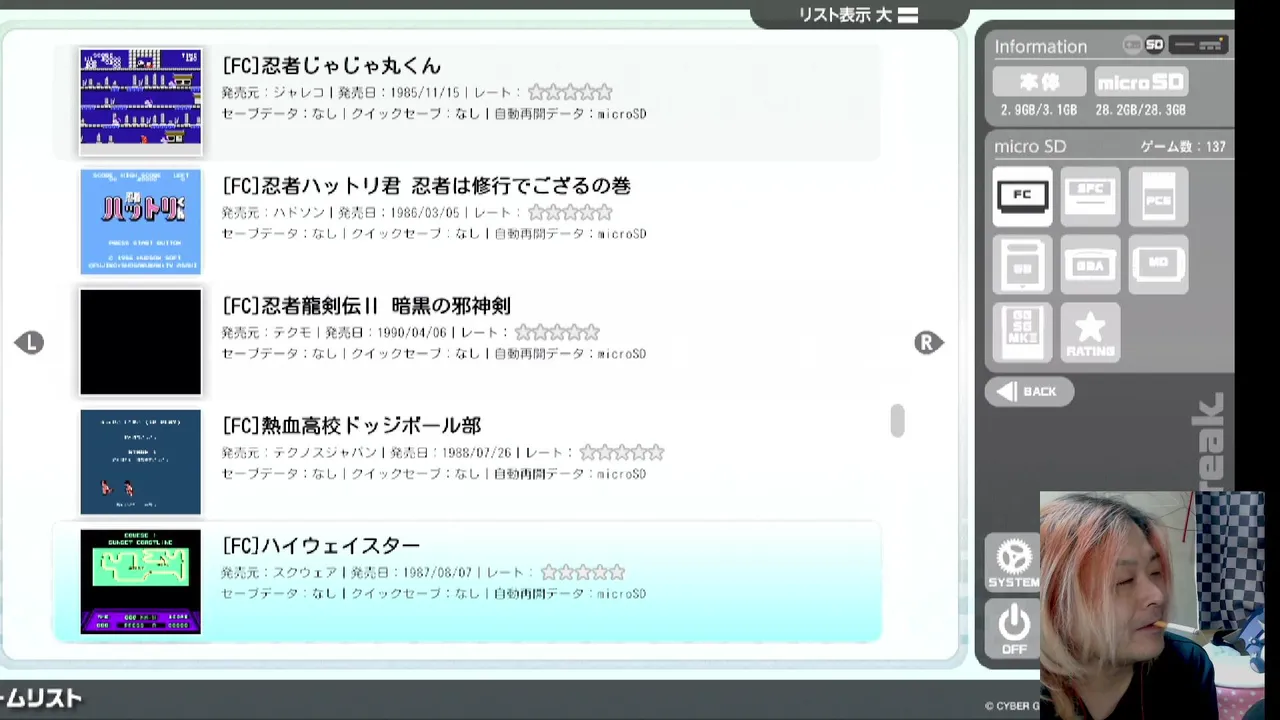Viewport: 1280px width, 720px height.
Task: Set star rating for 熱血高校ドッジボール部
Action: pos(622,452)
